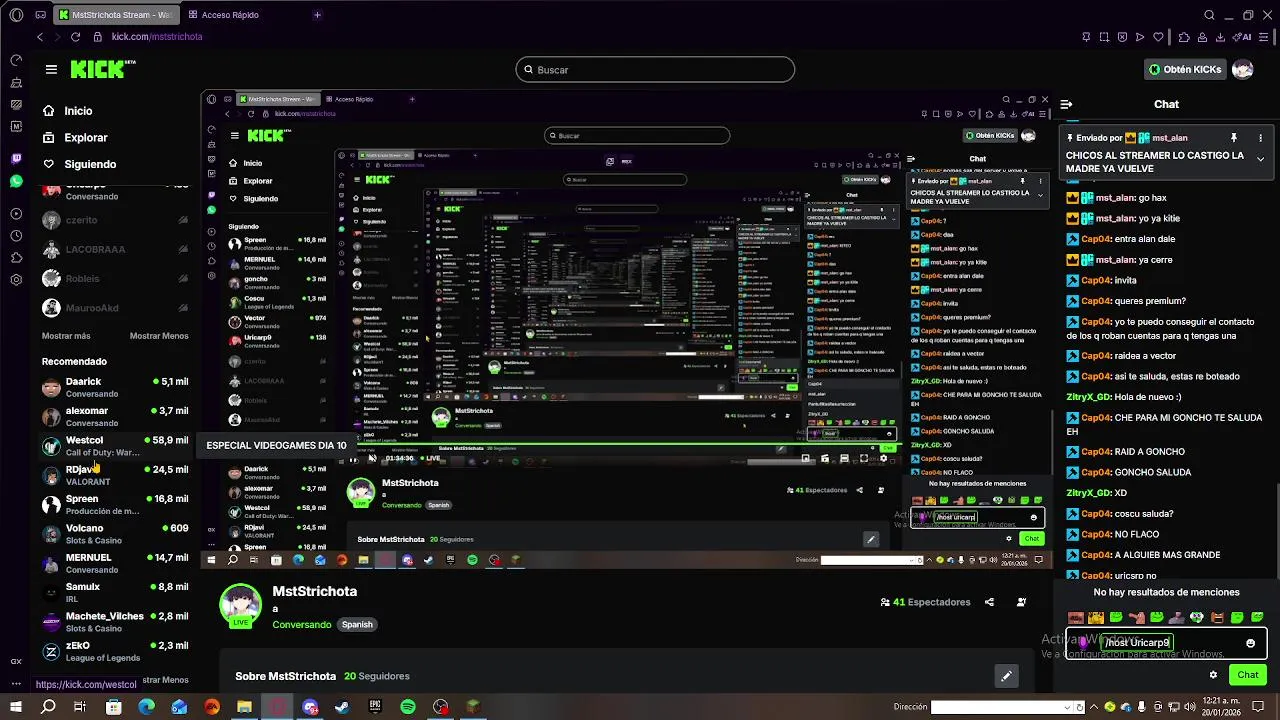Click the Obtén KICKs button
The height and width of the screenshot is (720, 1280).
1185,69
